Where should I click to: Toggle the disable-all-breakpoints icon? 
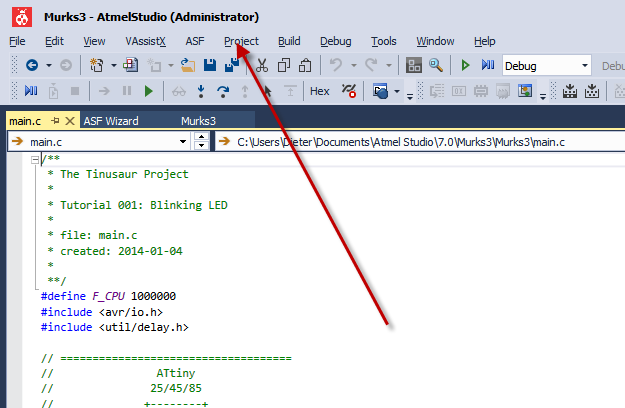tap(349, 91)
